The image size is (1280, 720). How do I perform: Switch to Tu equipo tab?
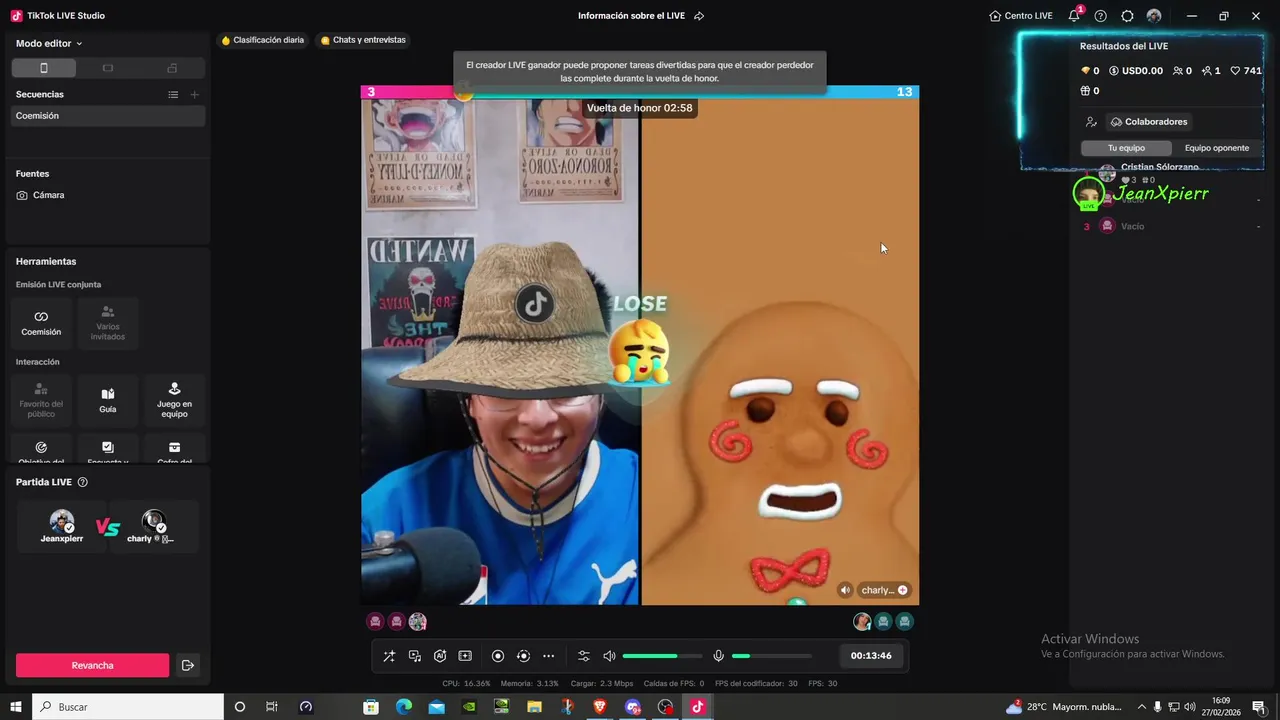[1126, 148]
